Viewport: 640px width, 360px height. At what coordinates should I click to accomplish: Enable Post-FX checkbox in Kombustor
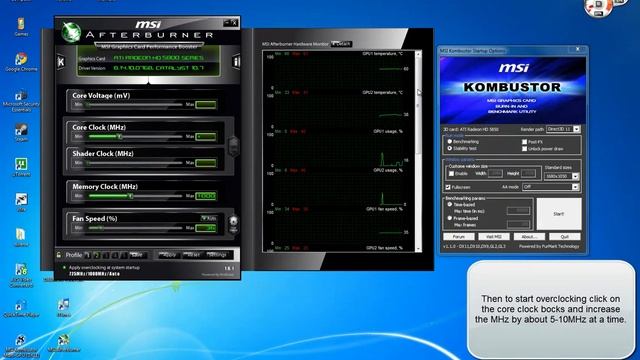[x=524, y=142]
